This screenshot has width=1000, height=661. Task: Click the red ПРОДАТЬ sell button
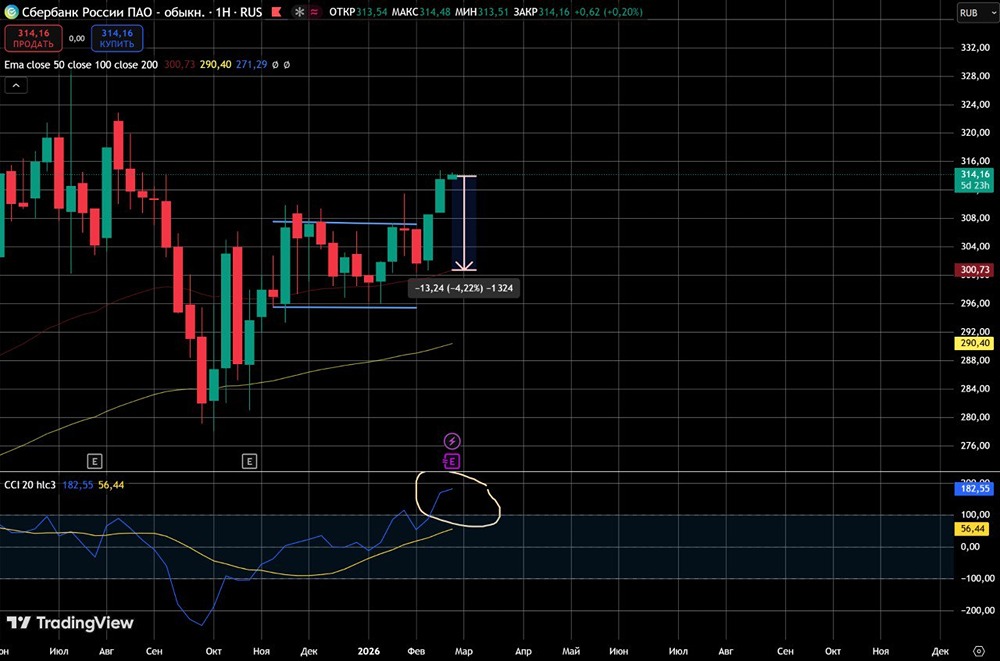[33, 38]
